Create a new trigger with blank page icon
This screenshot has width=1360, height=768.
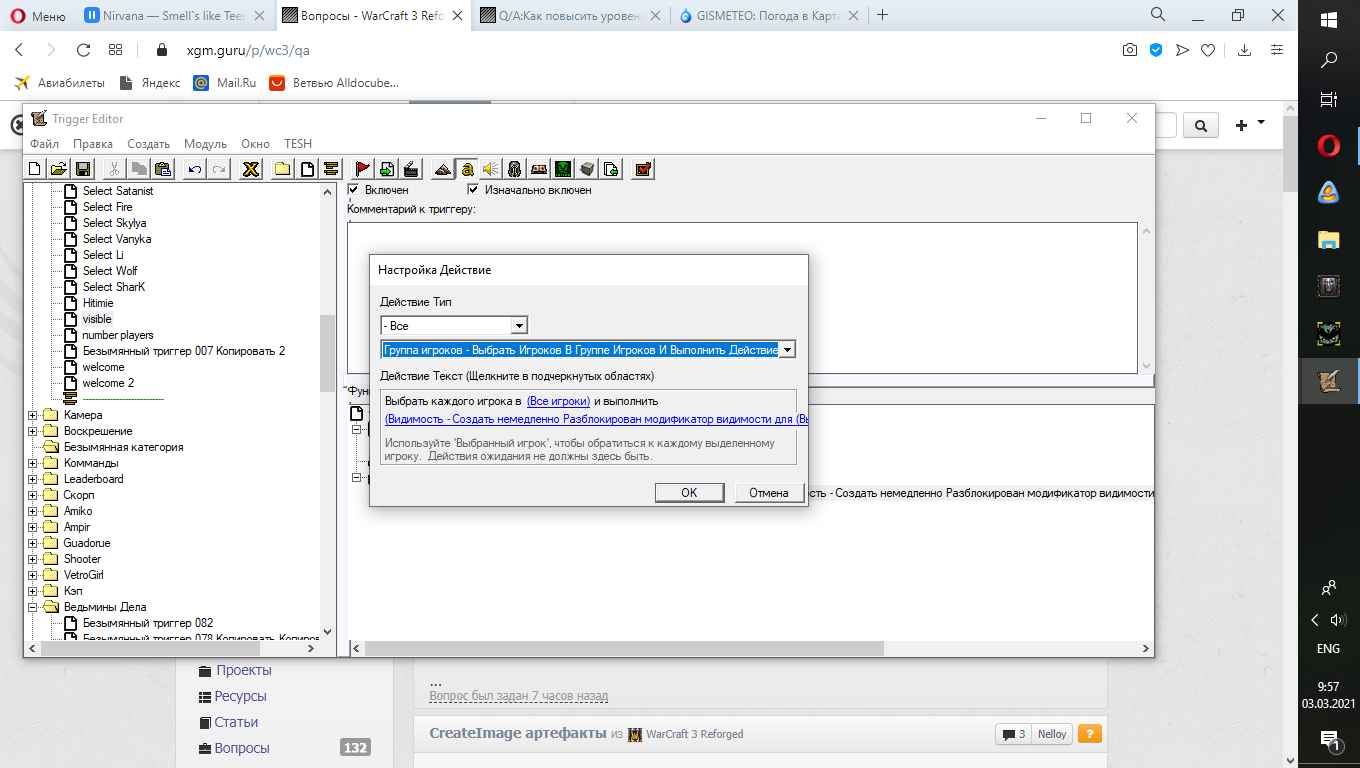pyautogui.click(x=307, y=169)
